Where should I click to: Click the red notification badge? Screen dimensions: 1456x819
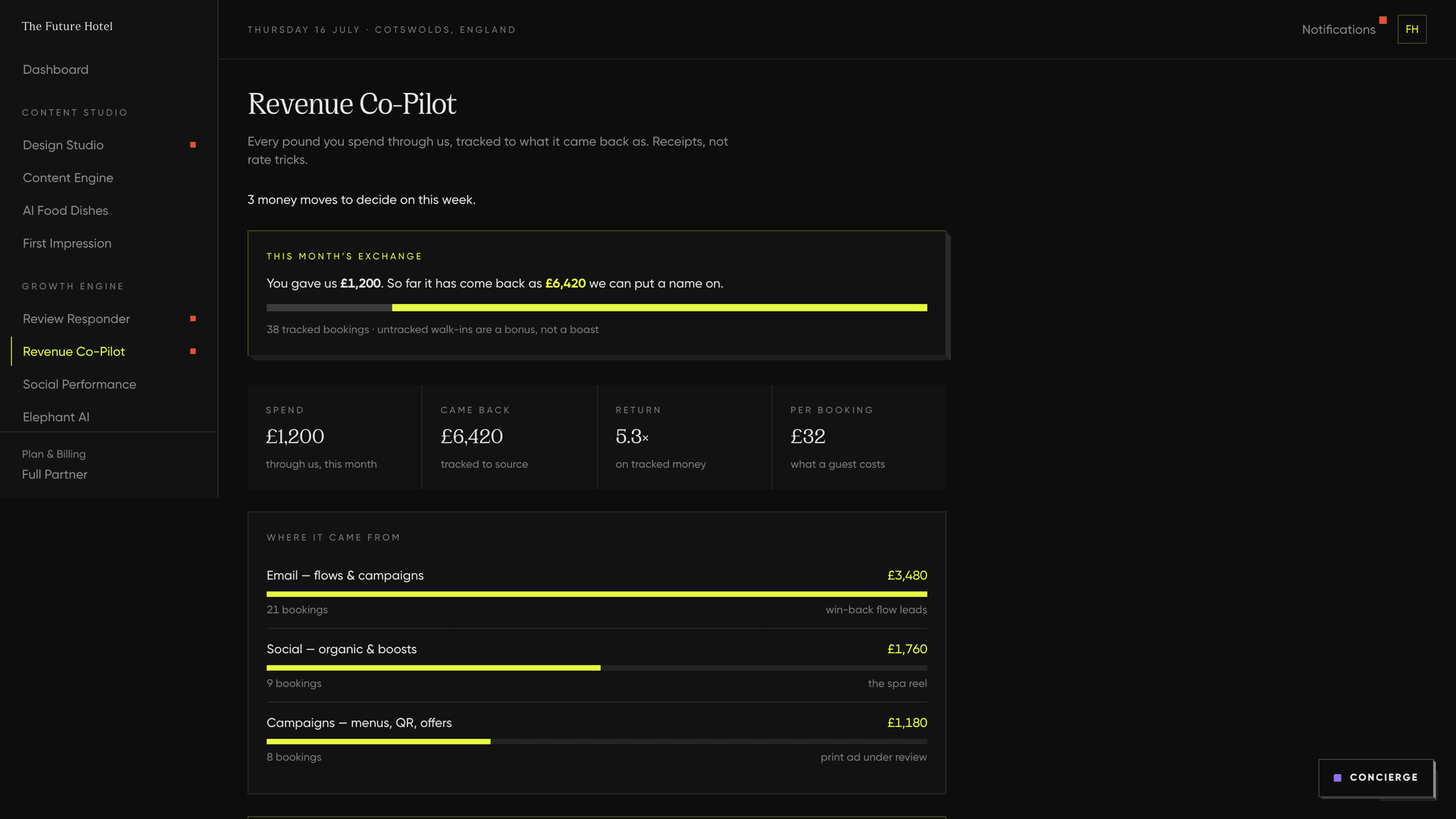click(1383, 20)
